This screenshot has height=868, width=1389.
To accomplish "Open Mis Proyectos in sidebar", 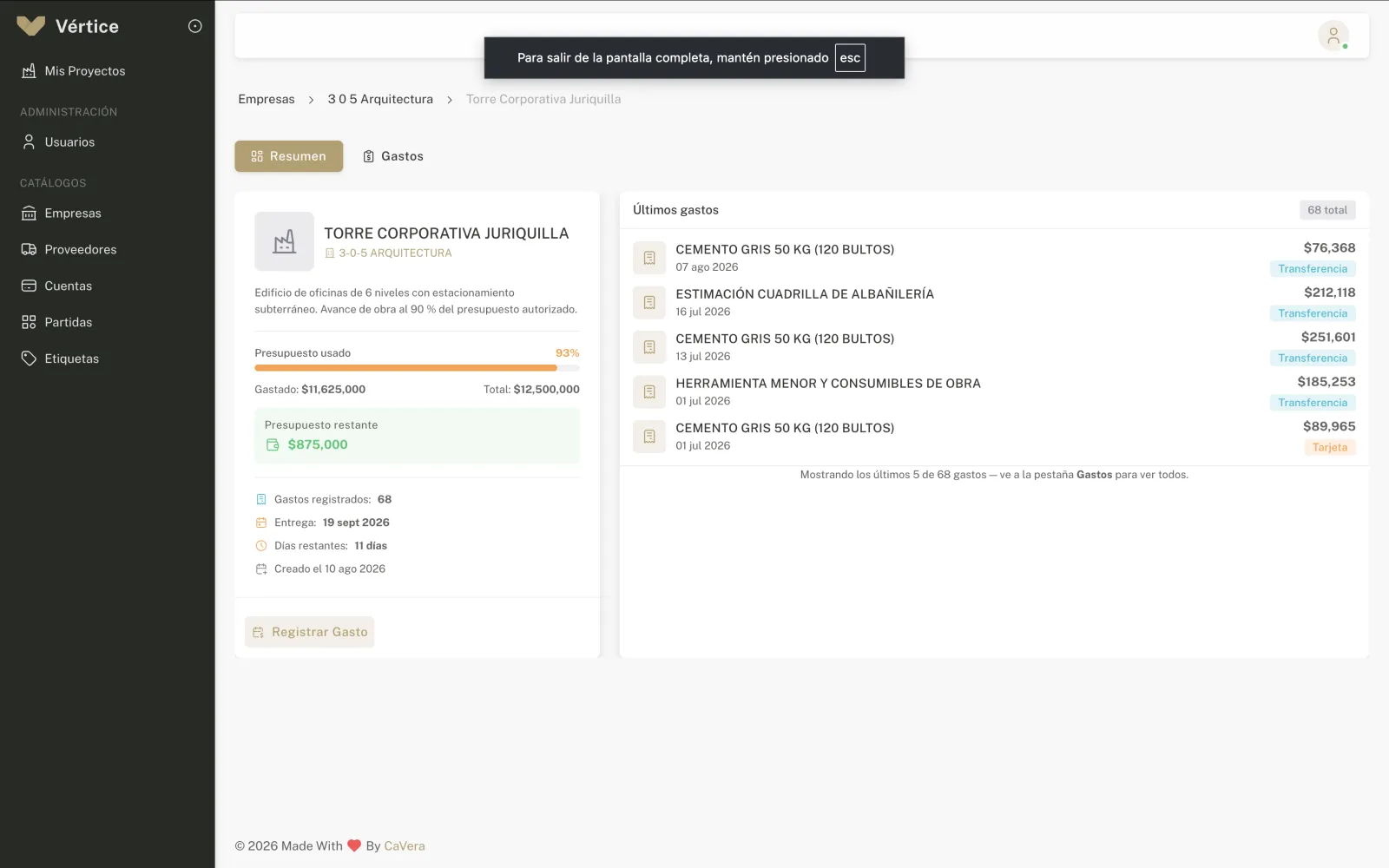I will point(85,71).
